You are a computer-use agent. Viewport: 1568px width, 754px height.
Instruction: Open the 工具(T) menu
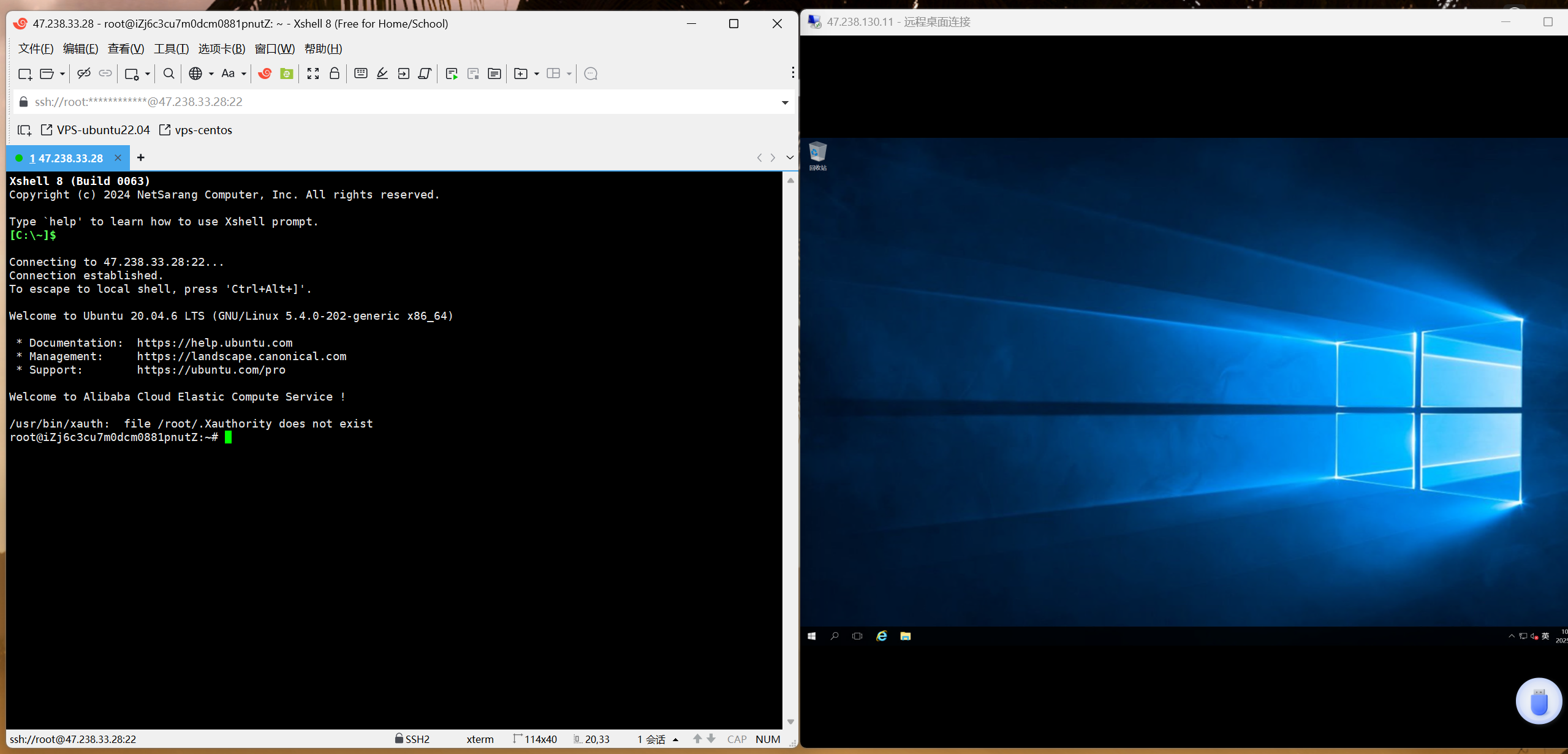click(x=171, y=48)
